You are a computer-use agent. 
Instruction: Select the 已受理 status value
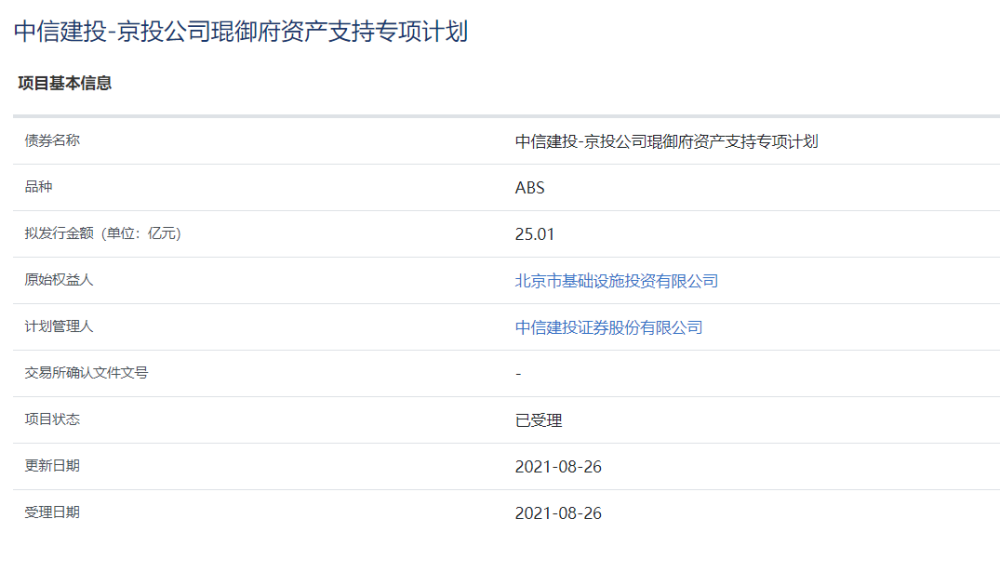(538, 420)
